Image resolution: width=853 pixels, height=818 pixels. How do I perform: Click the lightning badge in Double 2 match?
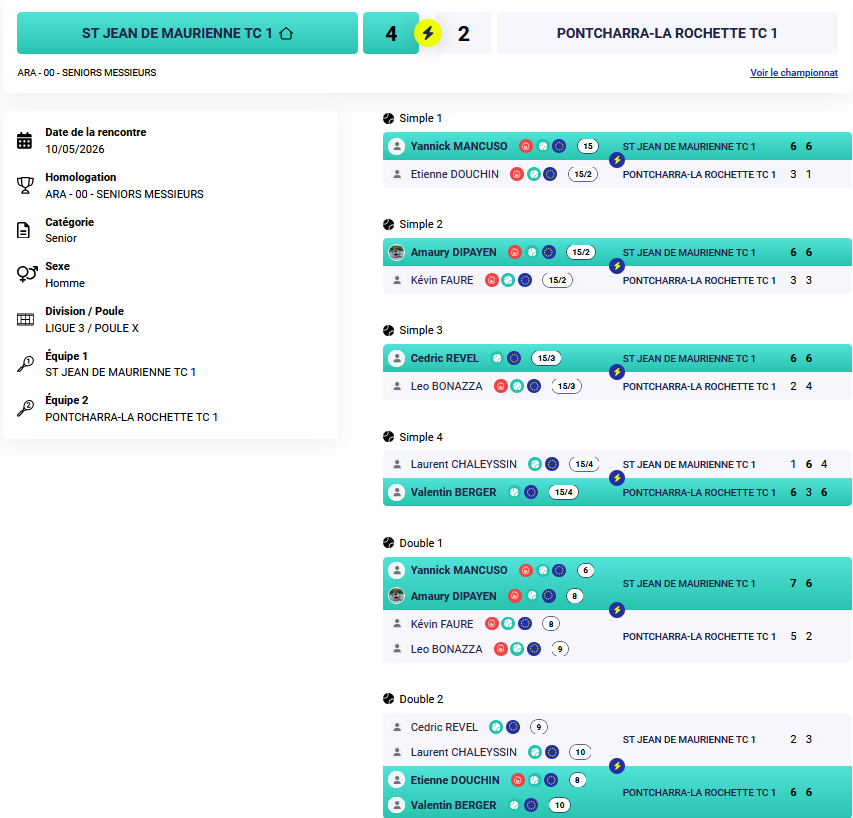tap(616, 766)
